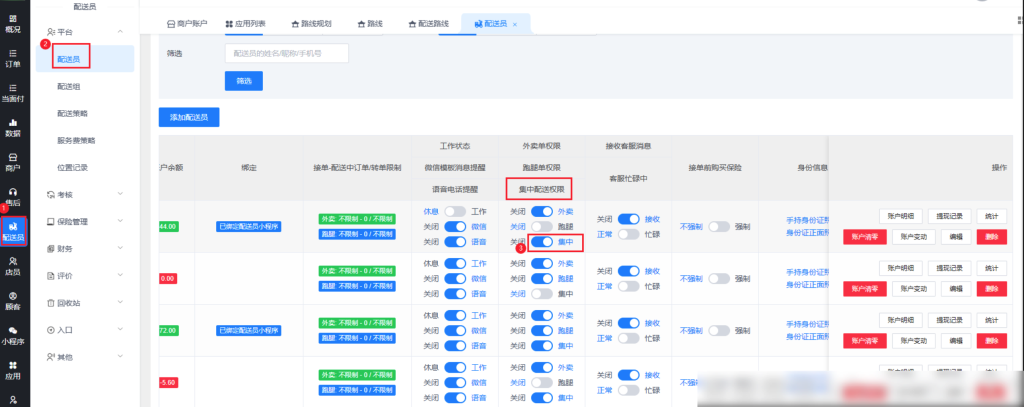Click first row 账户清零 red button

[x=865, y=236]
